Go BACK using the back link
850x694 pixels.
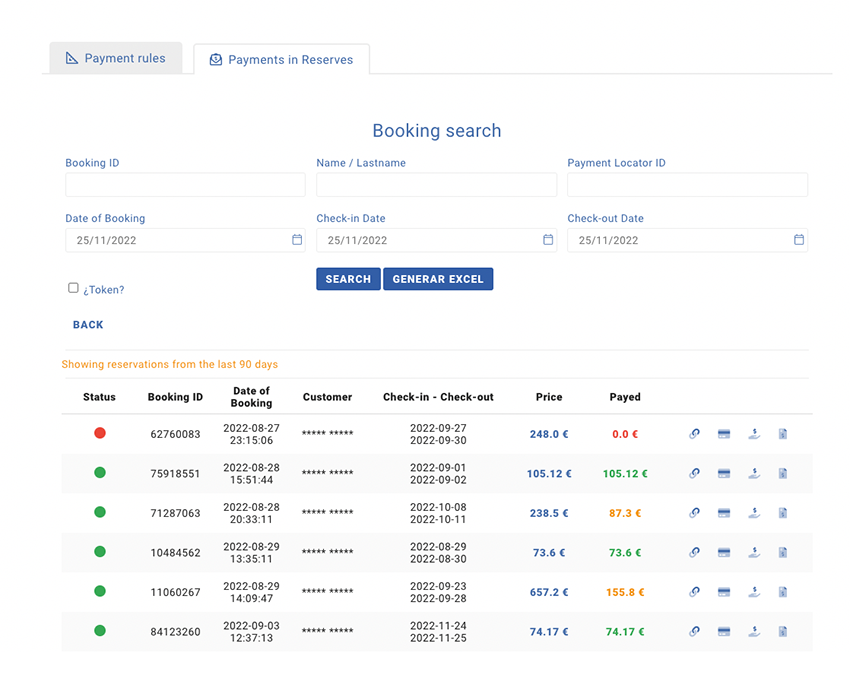pos(88,325)
